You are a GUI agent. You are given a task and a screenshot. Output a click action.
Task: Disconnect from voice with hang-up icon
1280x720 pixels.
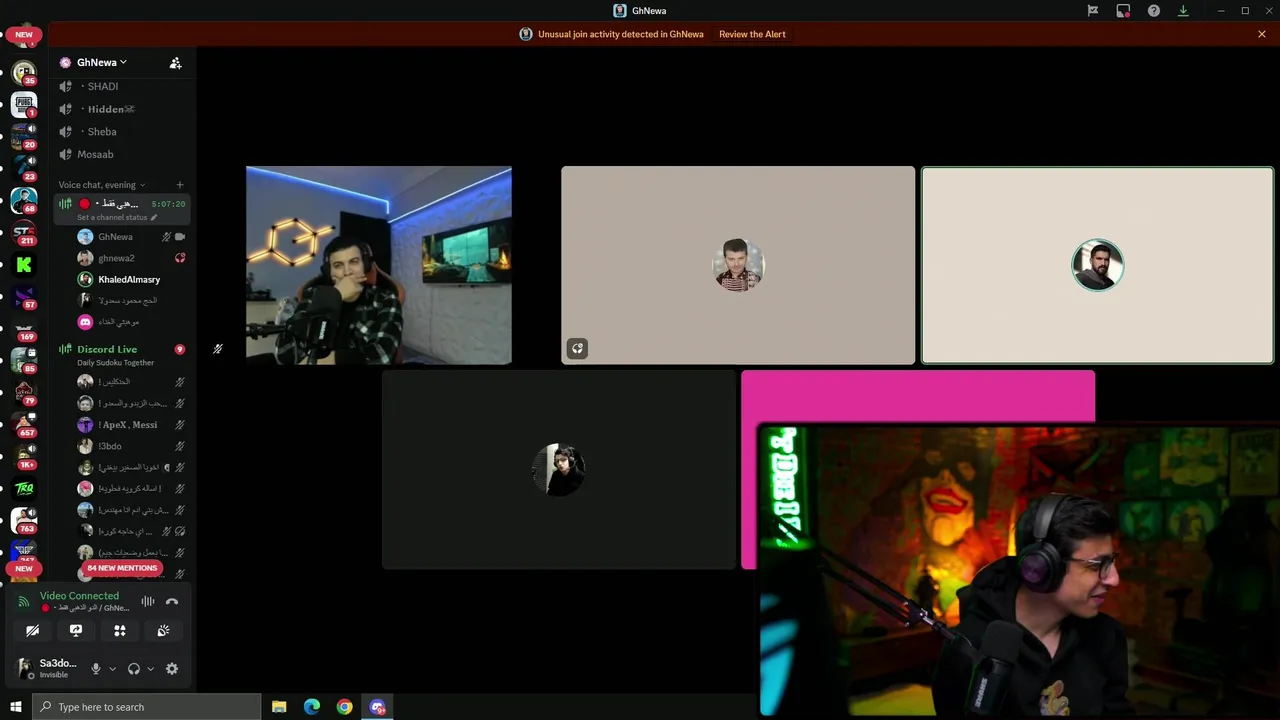[172, 601]
